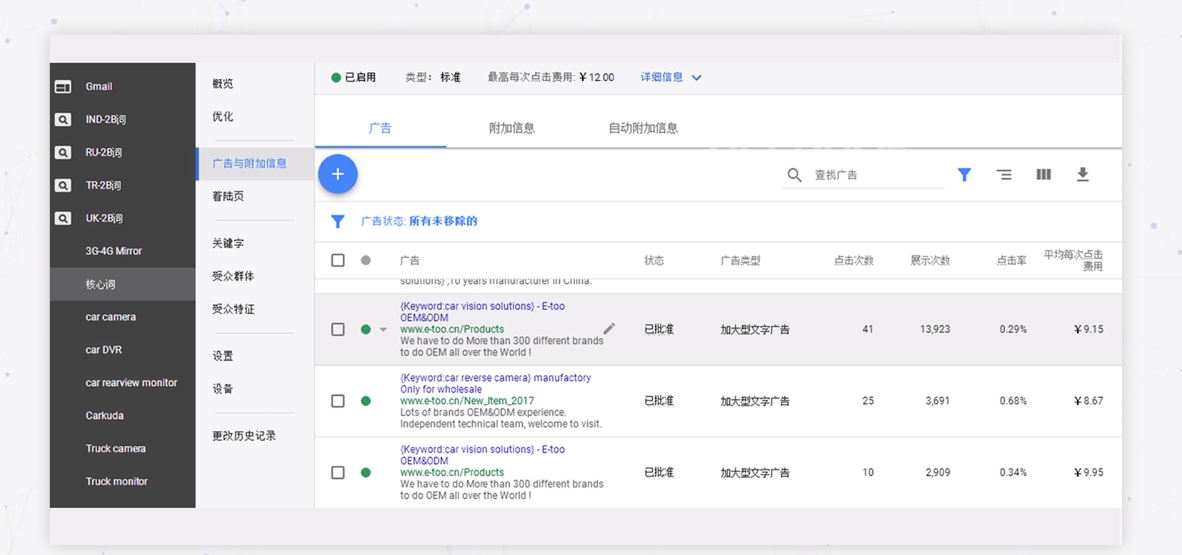Toggle the select-all checkbox in table header
Viewport: 1182px width, 555px height.
click(x=338, y=260)
